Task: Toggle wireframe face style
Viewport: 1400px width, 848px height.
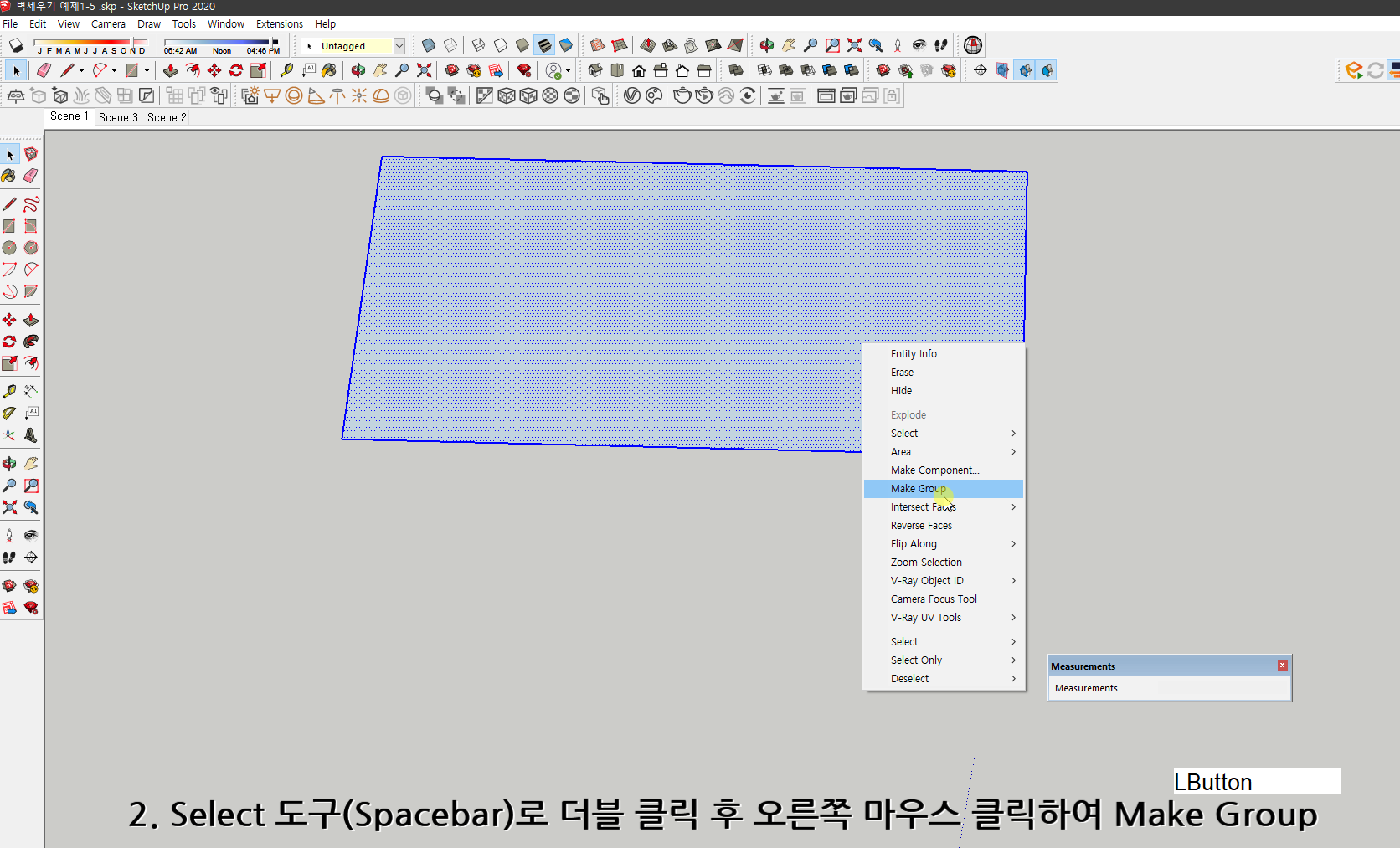Action: [477, 45]
